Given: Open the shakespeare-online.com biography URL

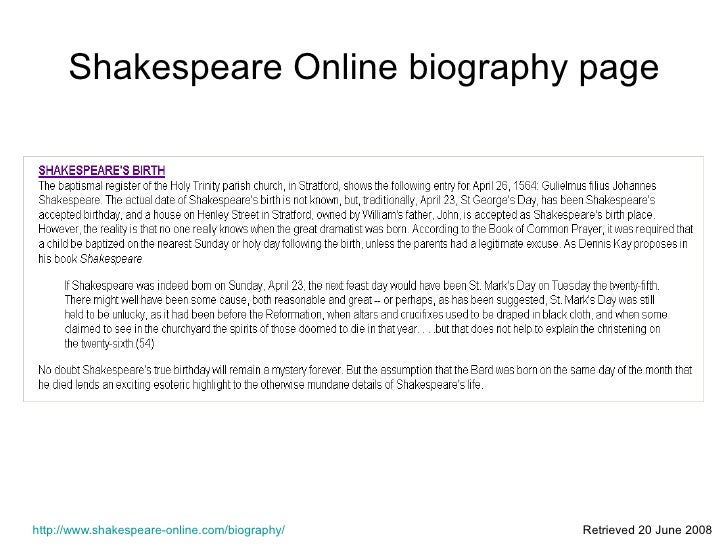Looking at the screenshot, I should (x=159, y=530).
